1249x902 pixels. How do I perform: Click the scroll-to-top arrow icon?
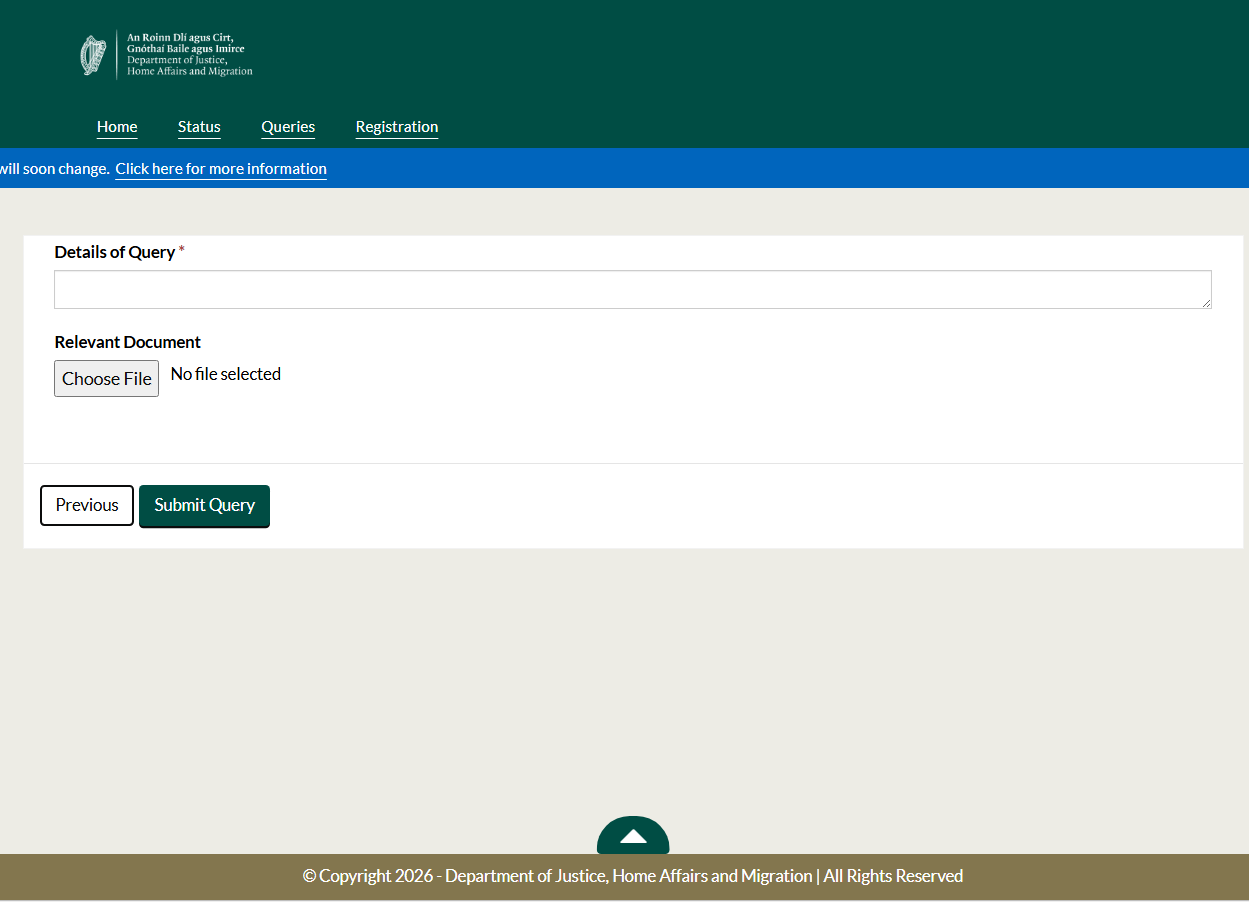coord(633,837)
